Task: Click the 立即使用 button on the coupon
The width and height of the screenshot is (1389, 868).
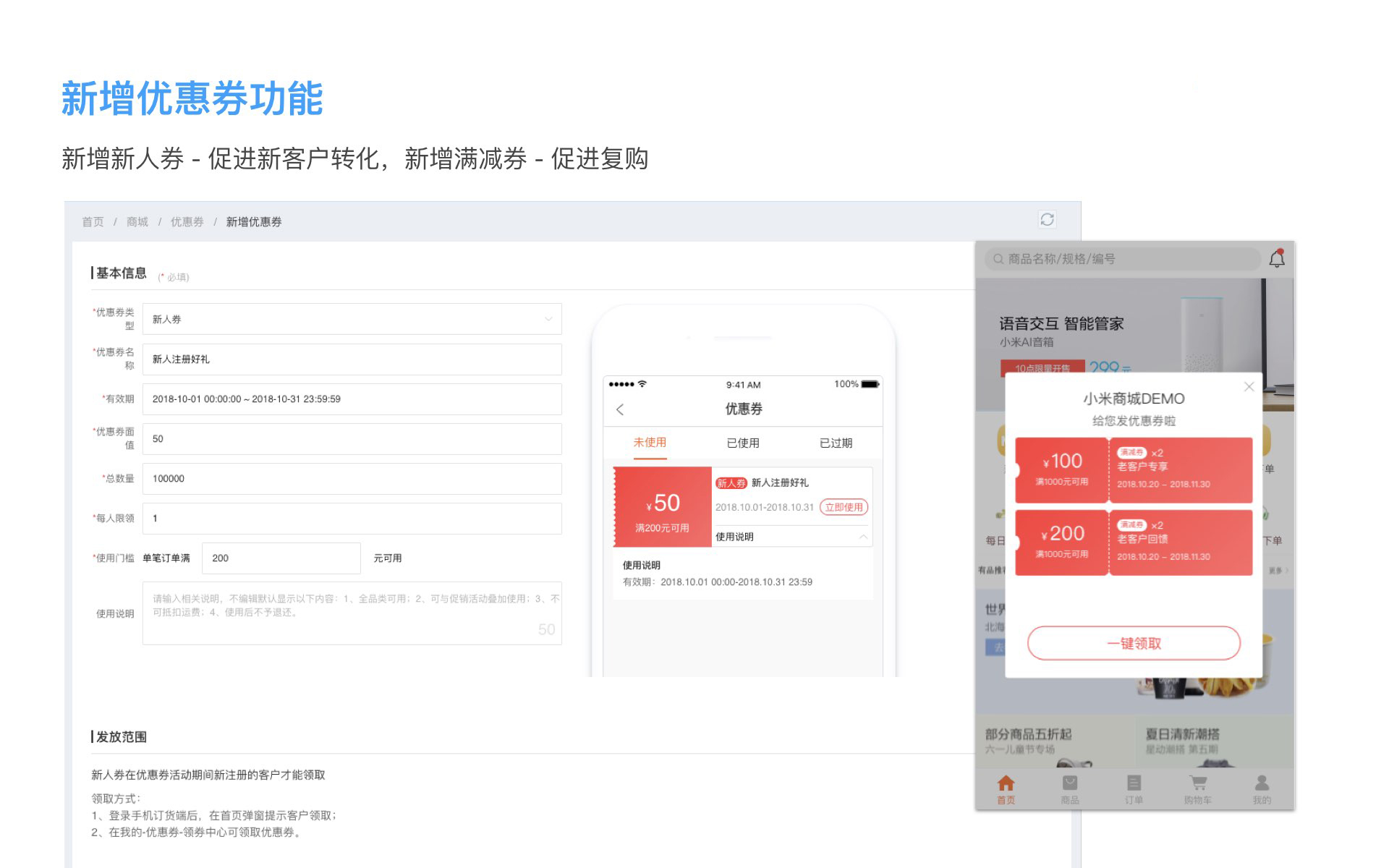Action: [844, 507]
